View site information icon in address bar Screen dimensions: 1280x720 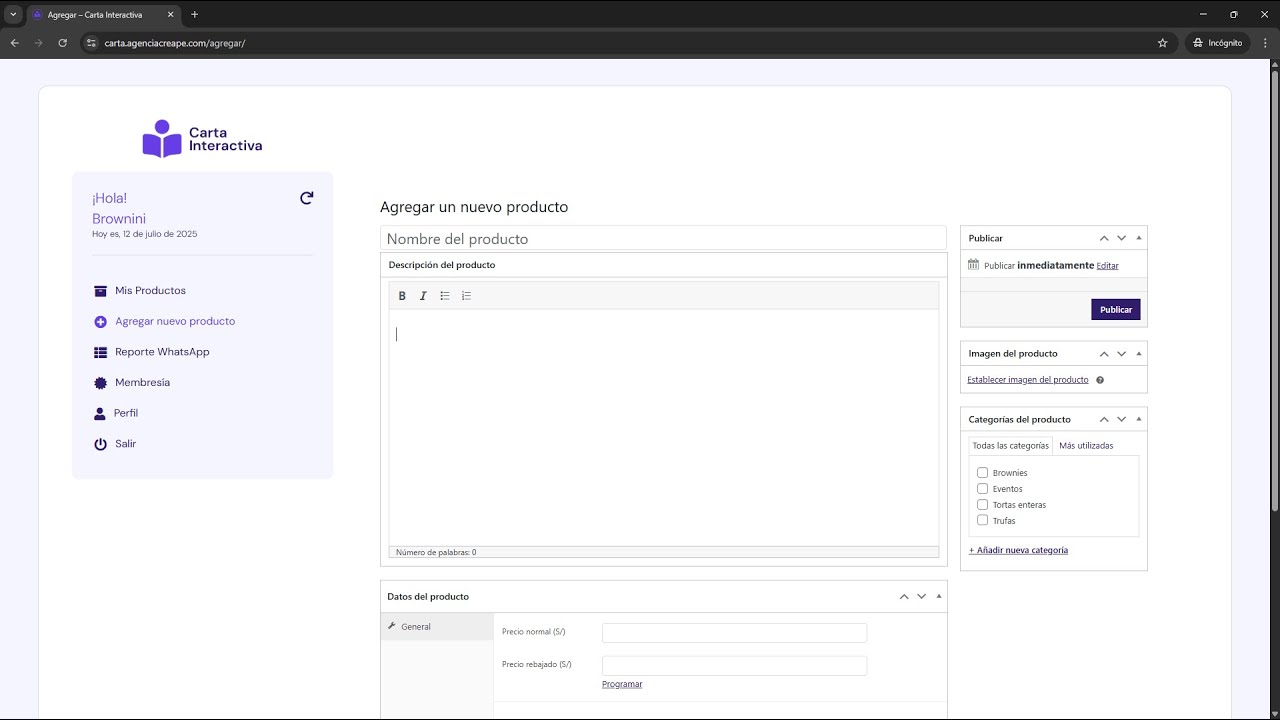tap(91, 43)
